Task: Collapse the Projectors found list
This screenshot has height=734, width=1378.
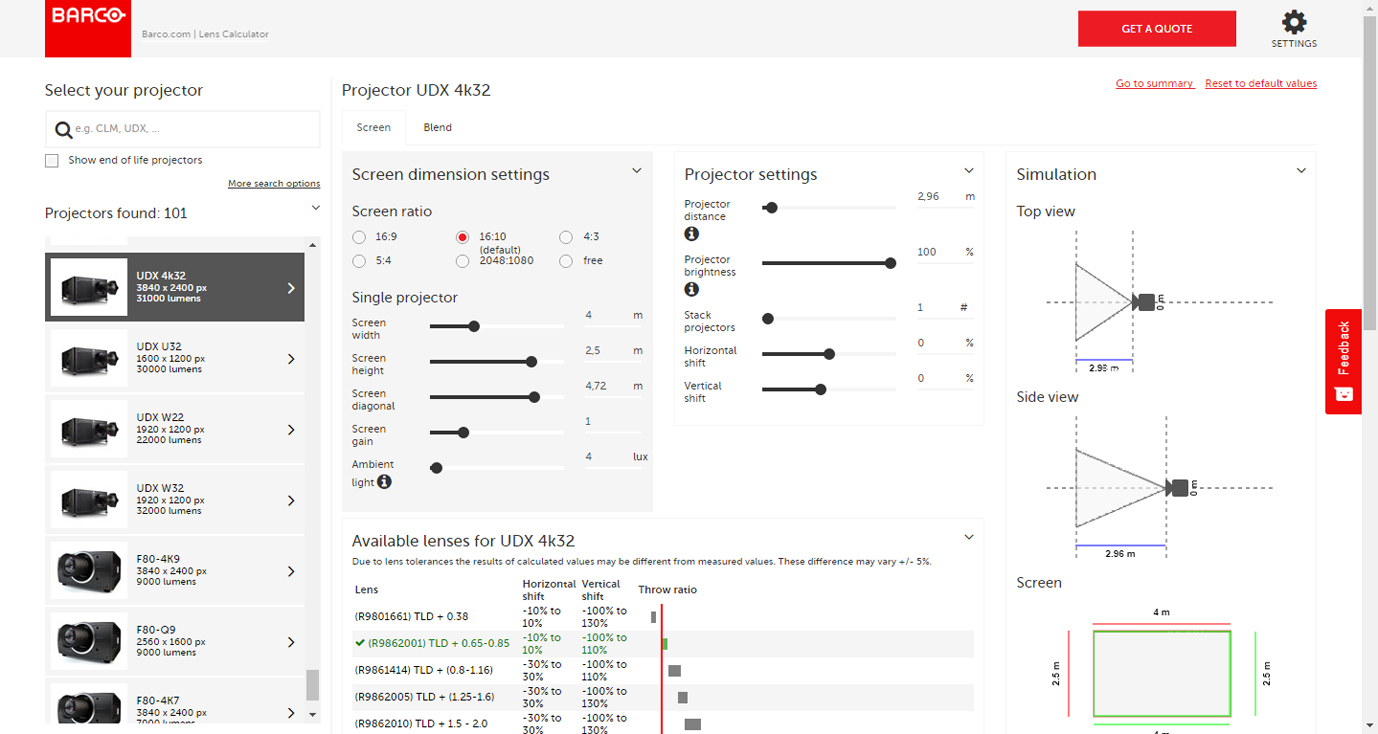Action: (x=315, y=208)
